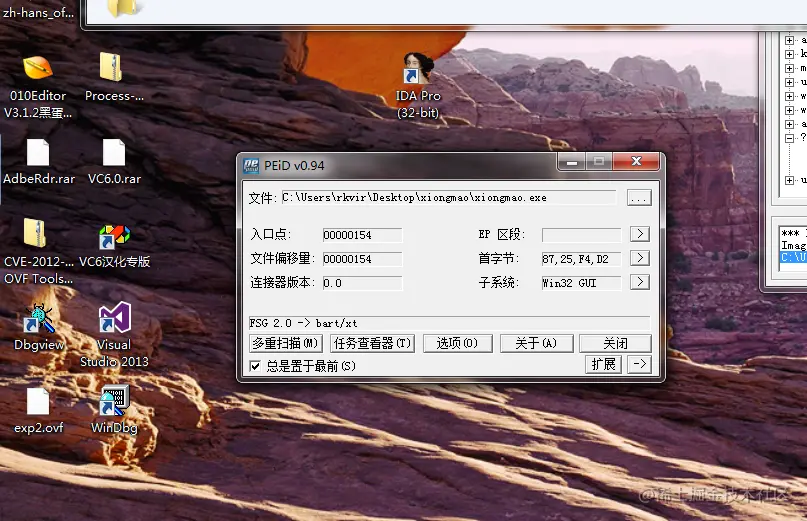Image resolution: width=807 pixels, height=521 pixels.
Task: Launch IDA Pro (32-bit) shortcut
Action: 418,68
